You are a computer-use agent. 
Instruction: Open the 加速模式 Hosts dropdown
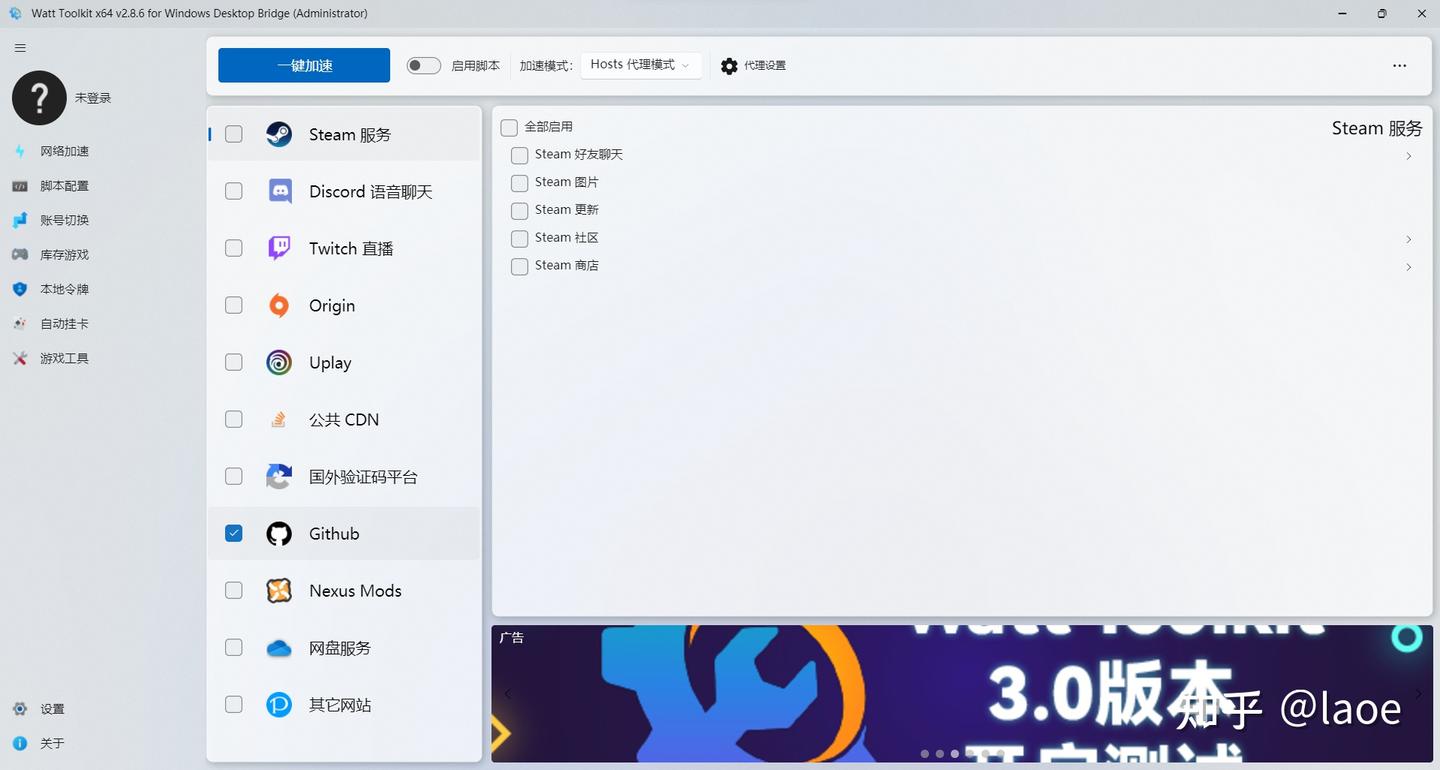[x=640, y=65]
